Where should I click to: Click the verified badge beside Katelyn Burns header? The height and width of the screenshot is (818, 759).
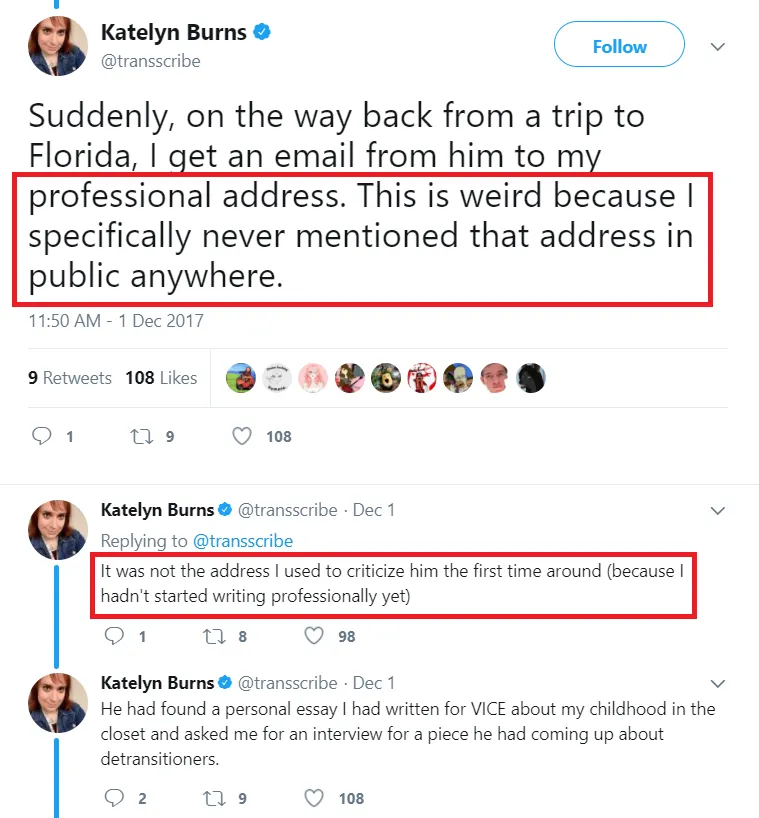pyautogui.click(x=262, y=32)
